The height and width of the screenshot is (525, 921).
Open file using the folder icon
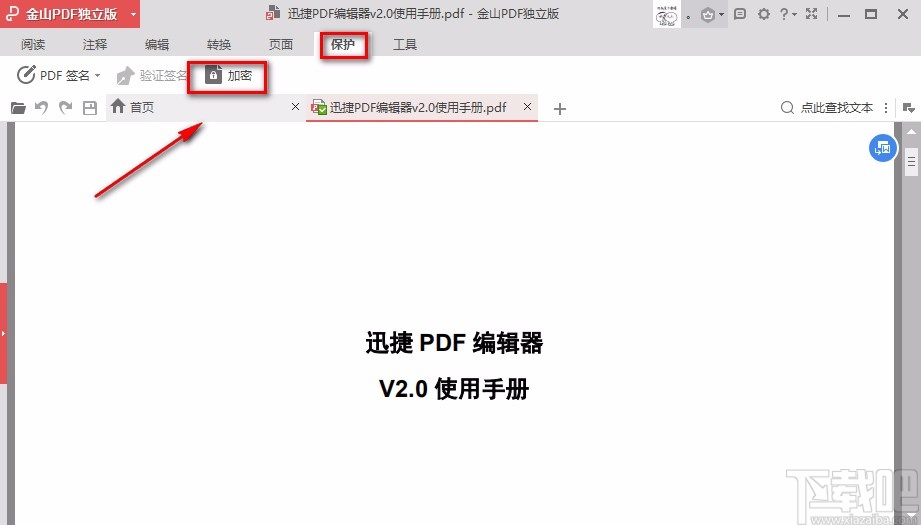pos(18,107)
